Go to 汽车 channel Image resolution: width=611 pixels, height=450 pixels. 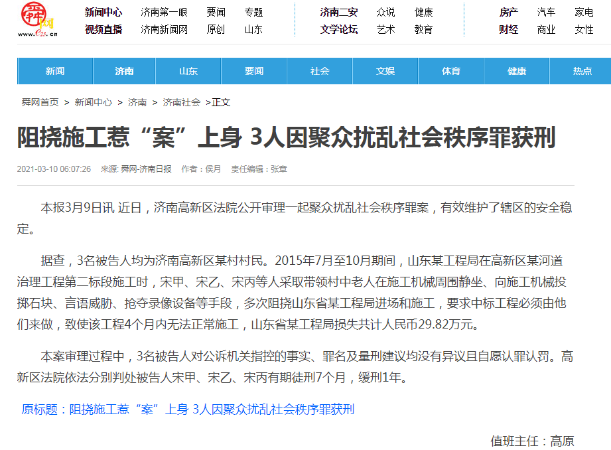(x=546, y=12)
